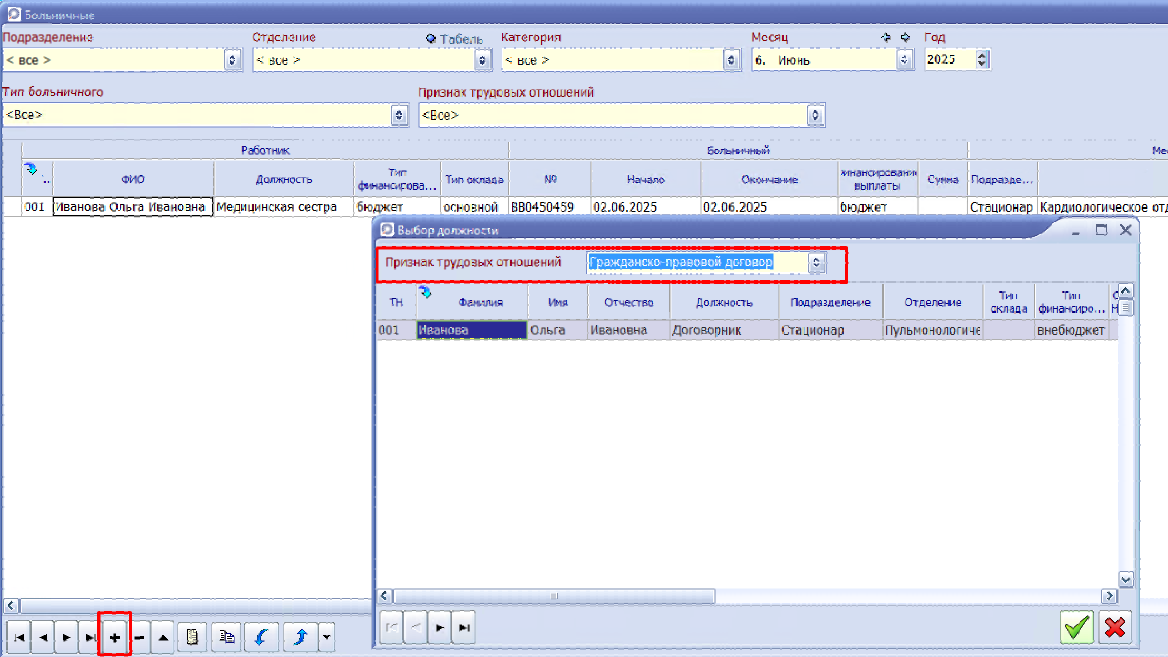Click the yellow notepad icon in toolbar

(x=192, y=637)
